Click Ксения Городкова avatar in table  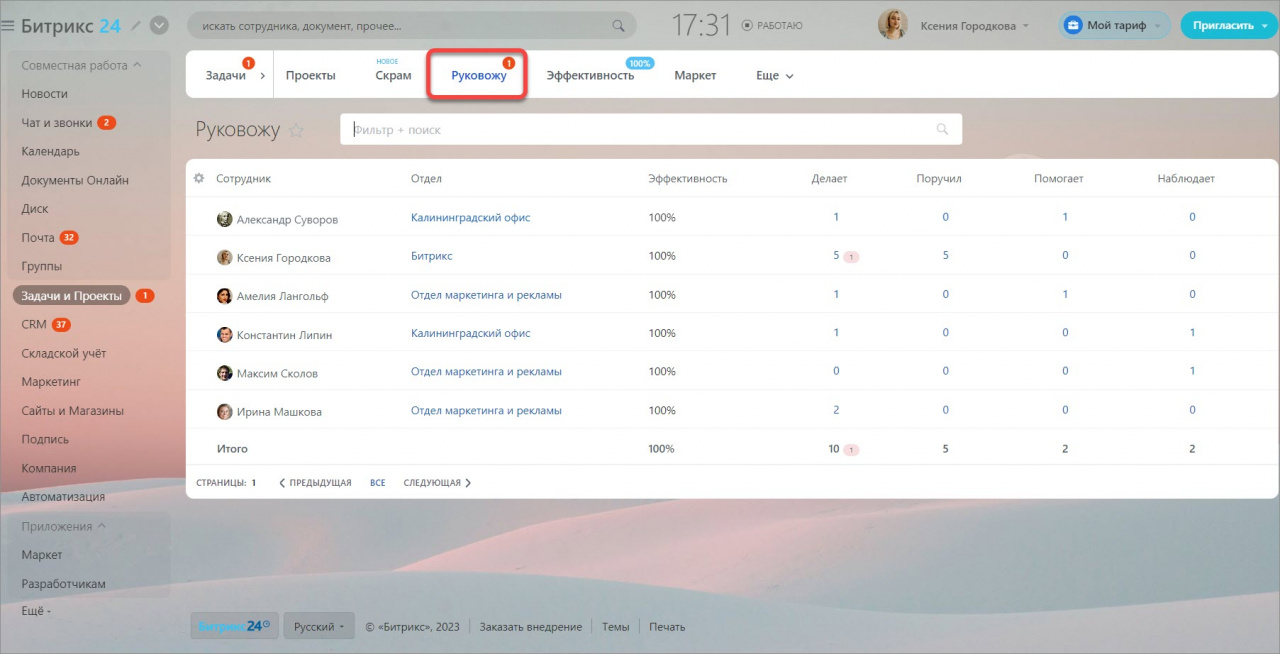click(x=225, y=257)
